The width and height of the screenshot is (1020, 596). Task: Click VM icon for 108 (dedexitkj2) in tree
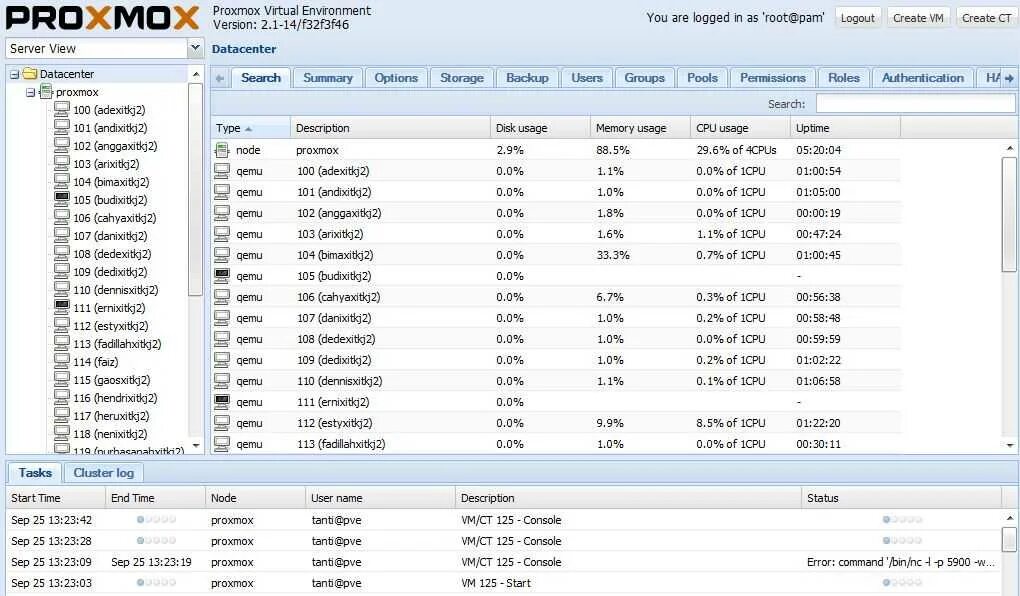62,253
